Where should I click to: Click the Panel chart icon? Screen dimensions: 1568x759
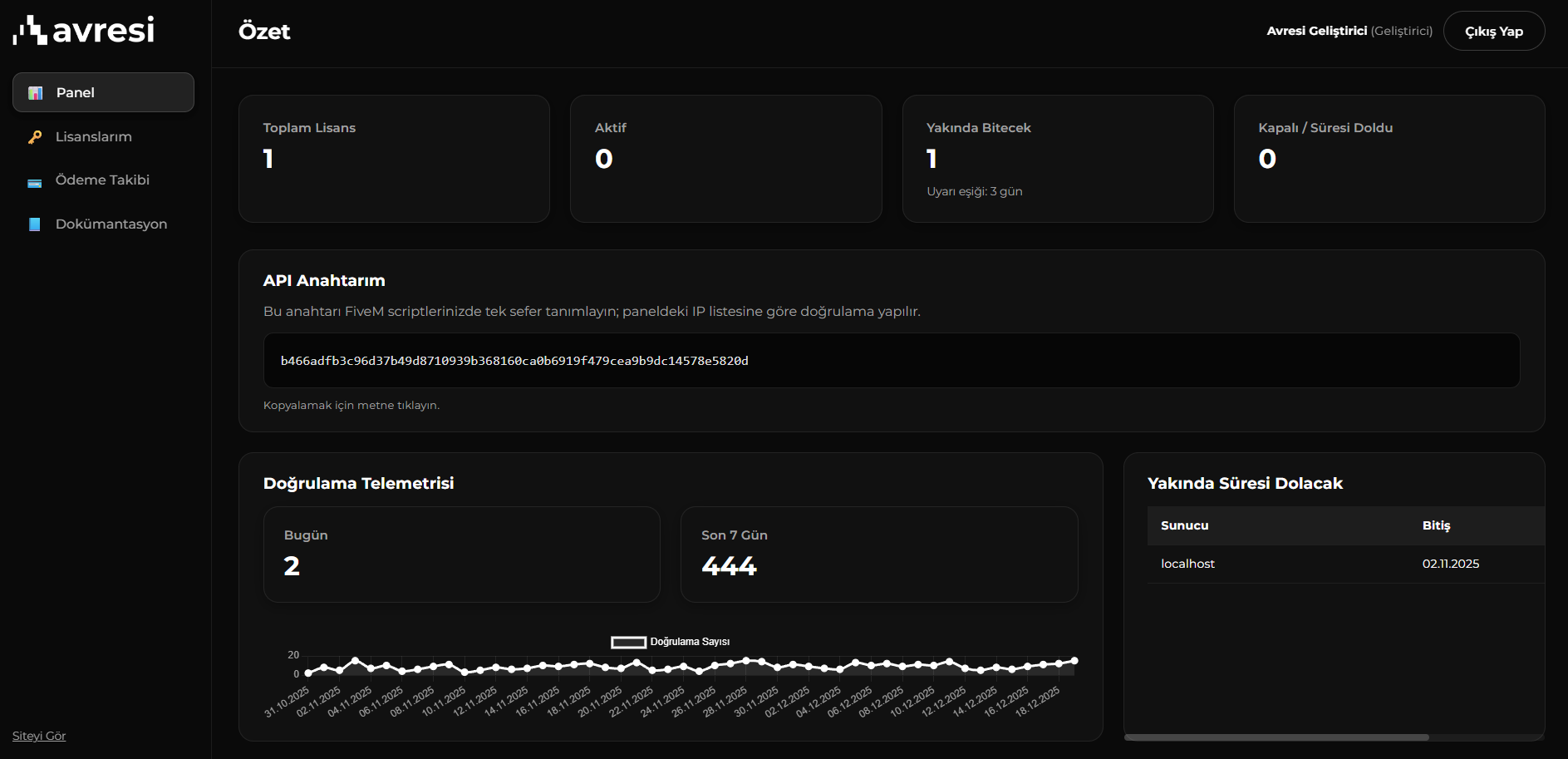point(35,93)
